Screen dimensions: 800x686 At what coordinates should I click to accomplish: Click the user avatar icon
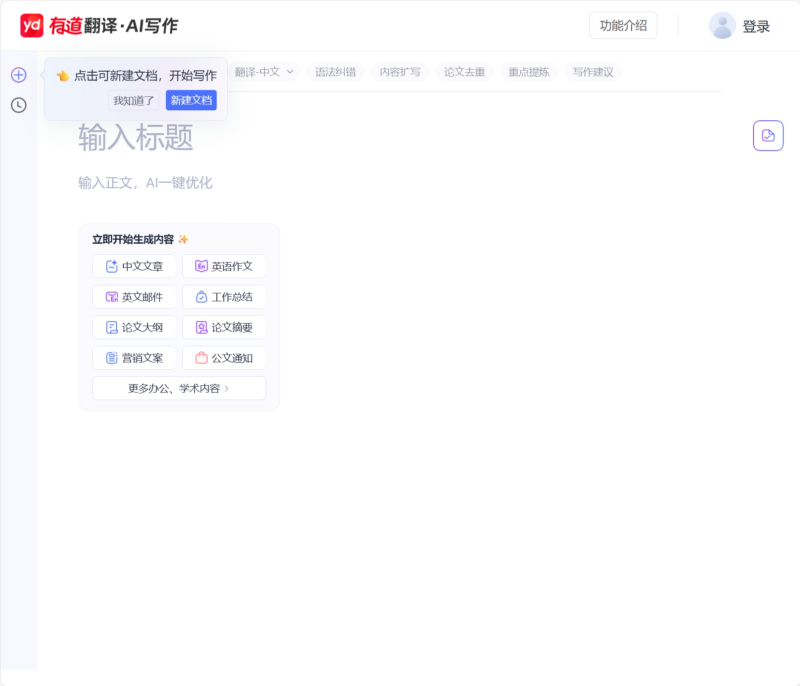(722, 26)
